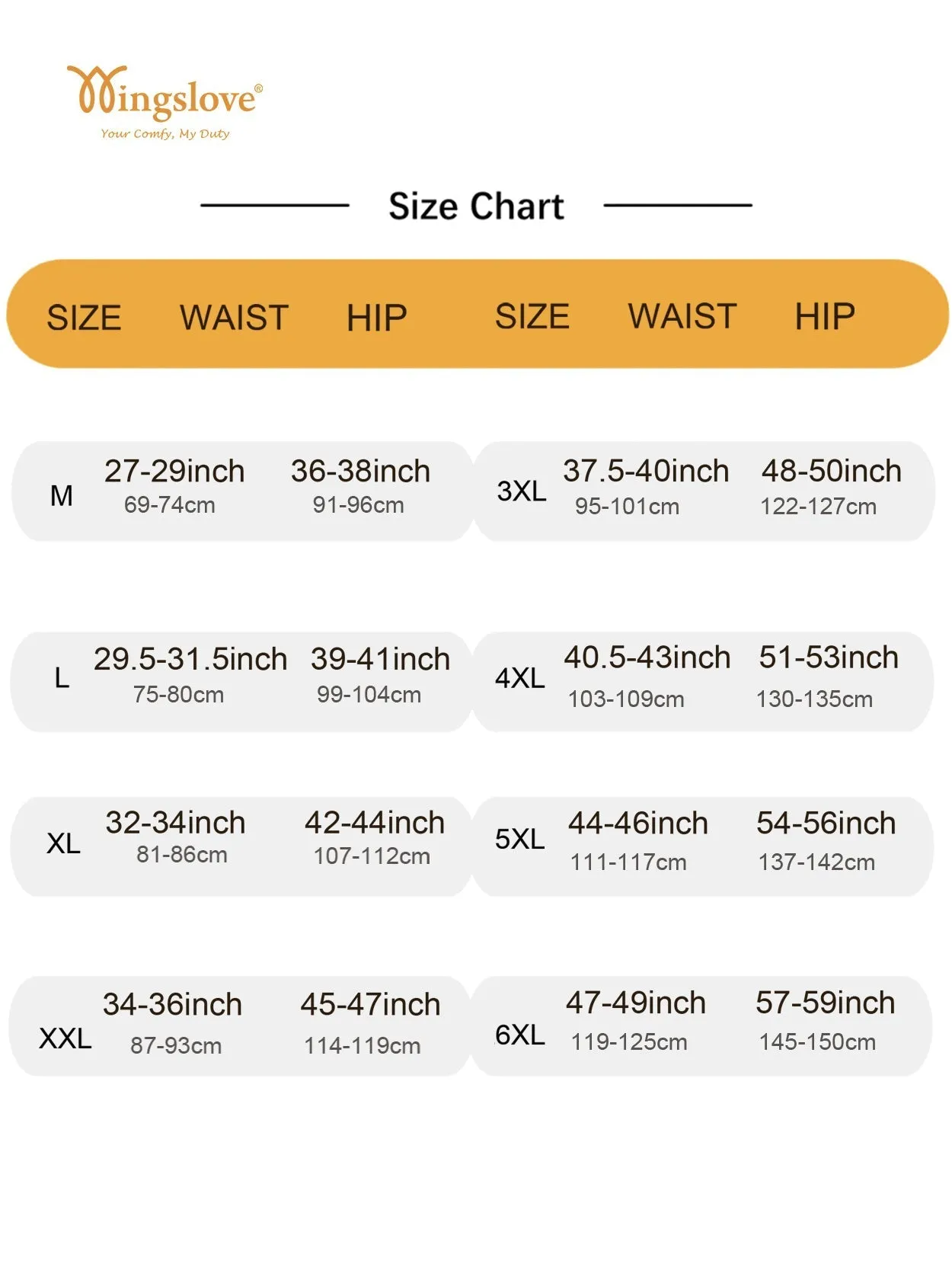Select the 3XL size label
This screenshot has width=952, height=1270.
point(522,491)
